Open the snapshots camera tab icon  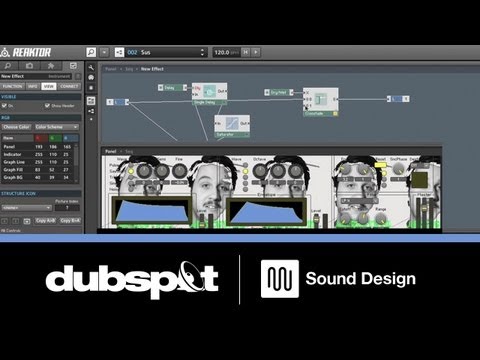point(29,66)
